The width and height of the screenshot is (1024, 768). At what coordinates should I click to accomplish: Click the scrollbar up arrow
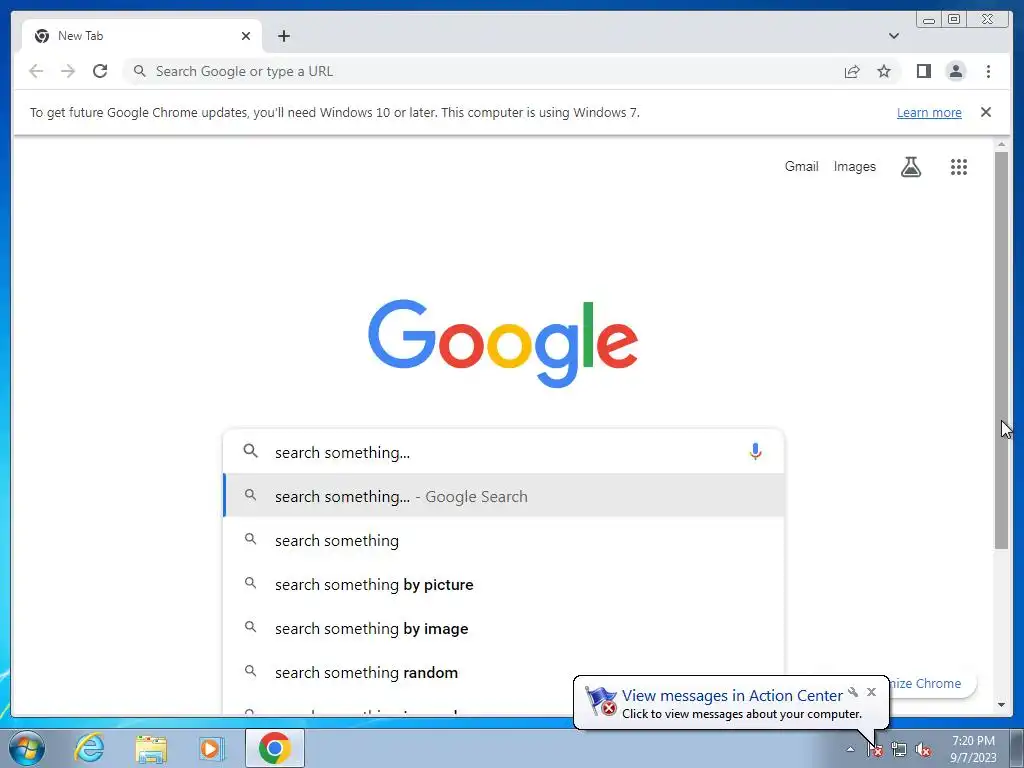[x=1001, y=144]
